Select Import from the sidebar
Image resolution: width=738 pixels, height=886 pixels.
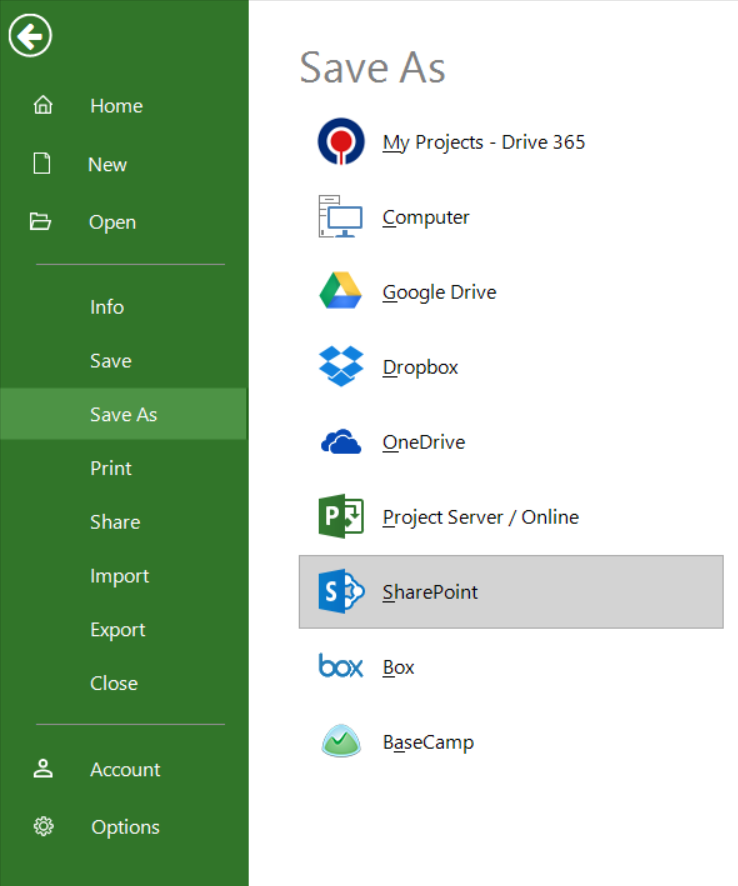tap(119, 576)
